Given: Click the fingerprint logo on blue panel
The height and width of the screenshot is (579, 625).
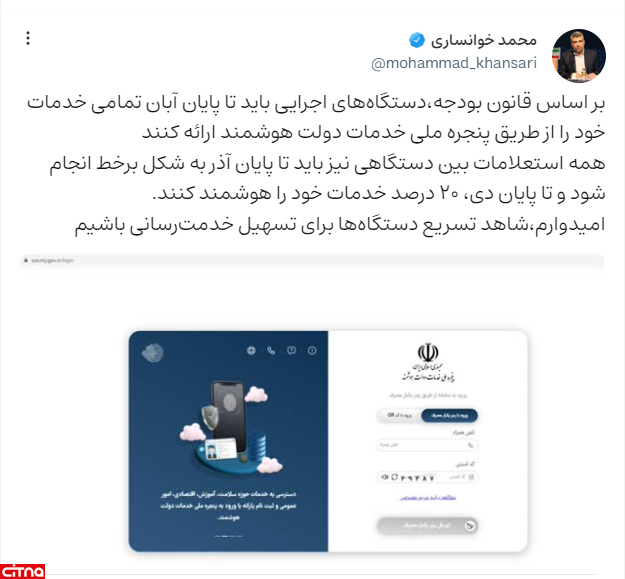Looking at the screenshot, I should tap(153, 353).
